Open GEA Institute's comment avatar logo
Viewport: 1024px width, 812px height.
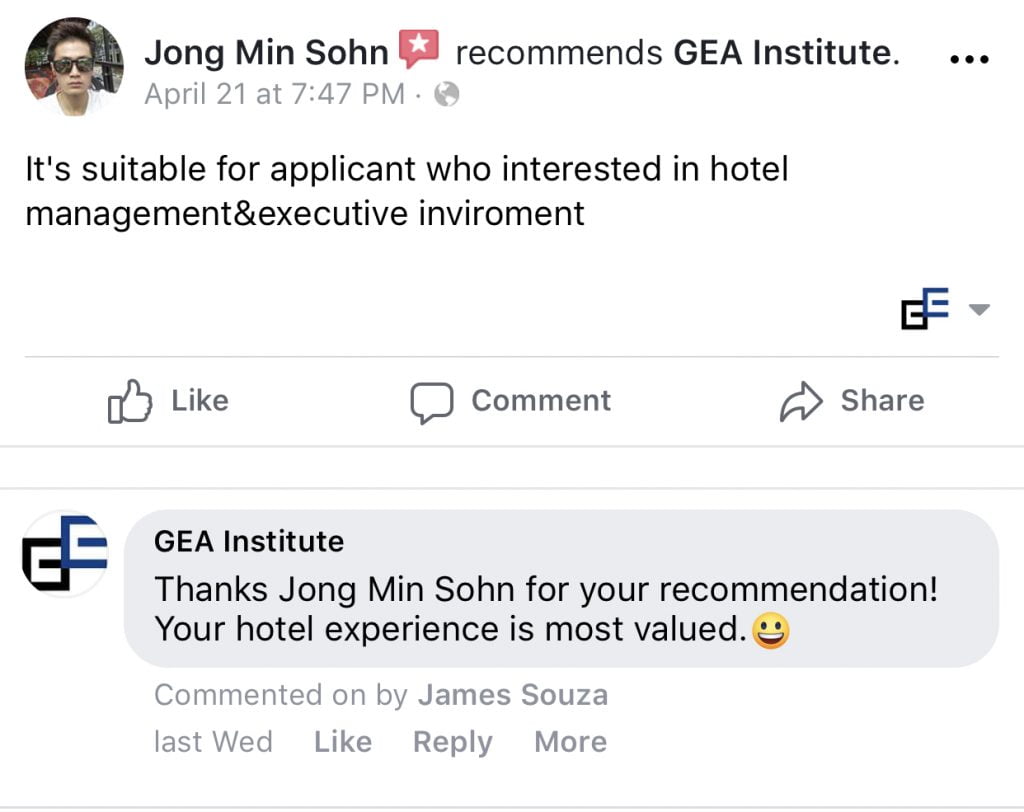tap(65, 553)
